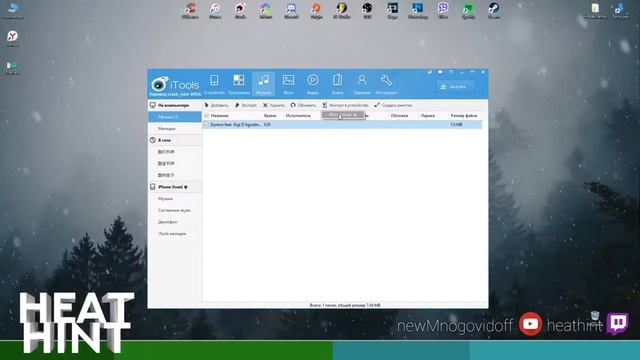Select the 'На компьютере' sidebar section
Screen dimensions: 640x360
175,105
